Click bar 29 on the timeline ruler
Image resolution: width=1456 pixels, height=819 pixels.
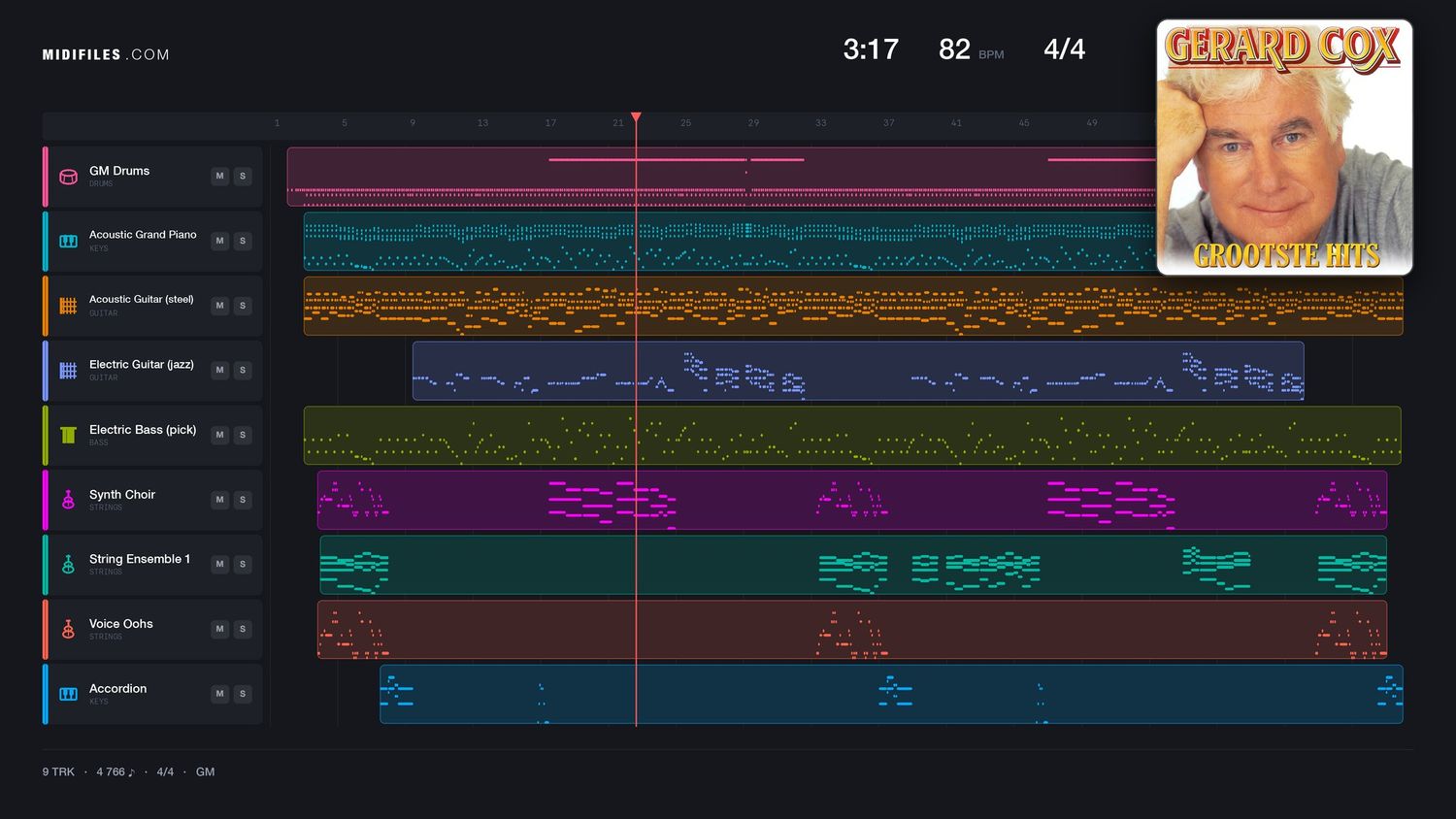pos(753,123)
